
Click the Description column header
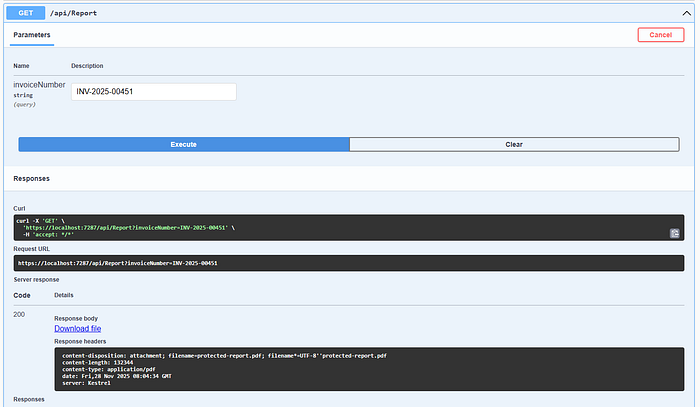(87, 66)
